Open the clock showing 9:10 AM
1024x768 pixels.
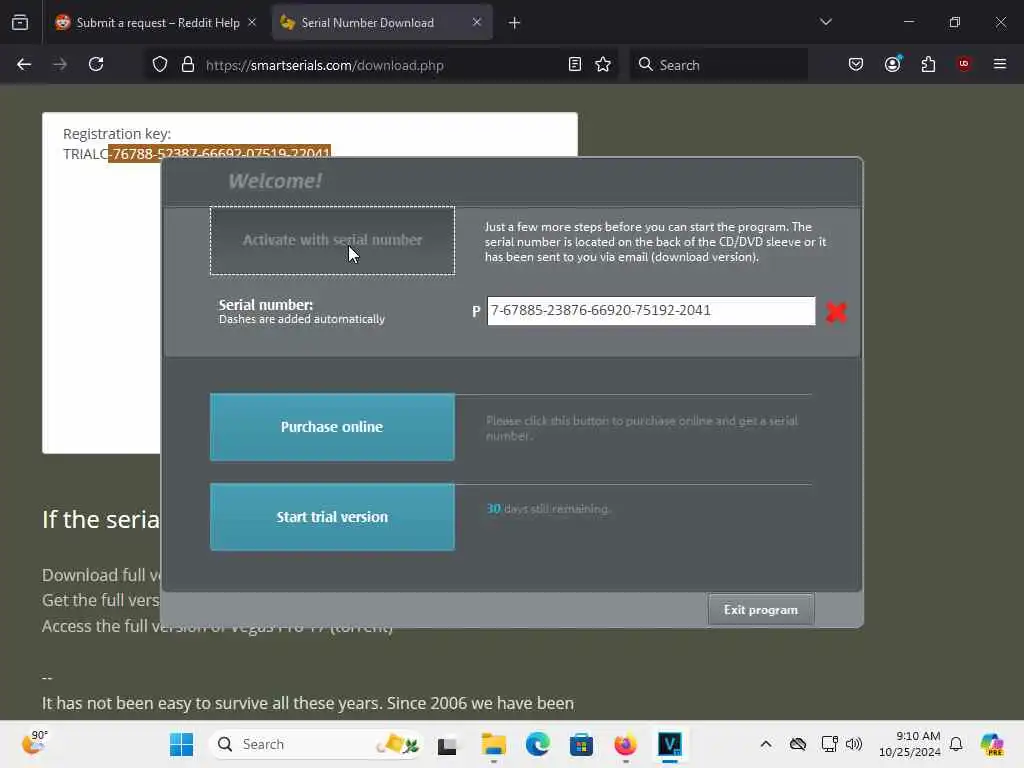tap(909, 744)
